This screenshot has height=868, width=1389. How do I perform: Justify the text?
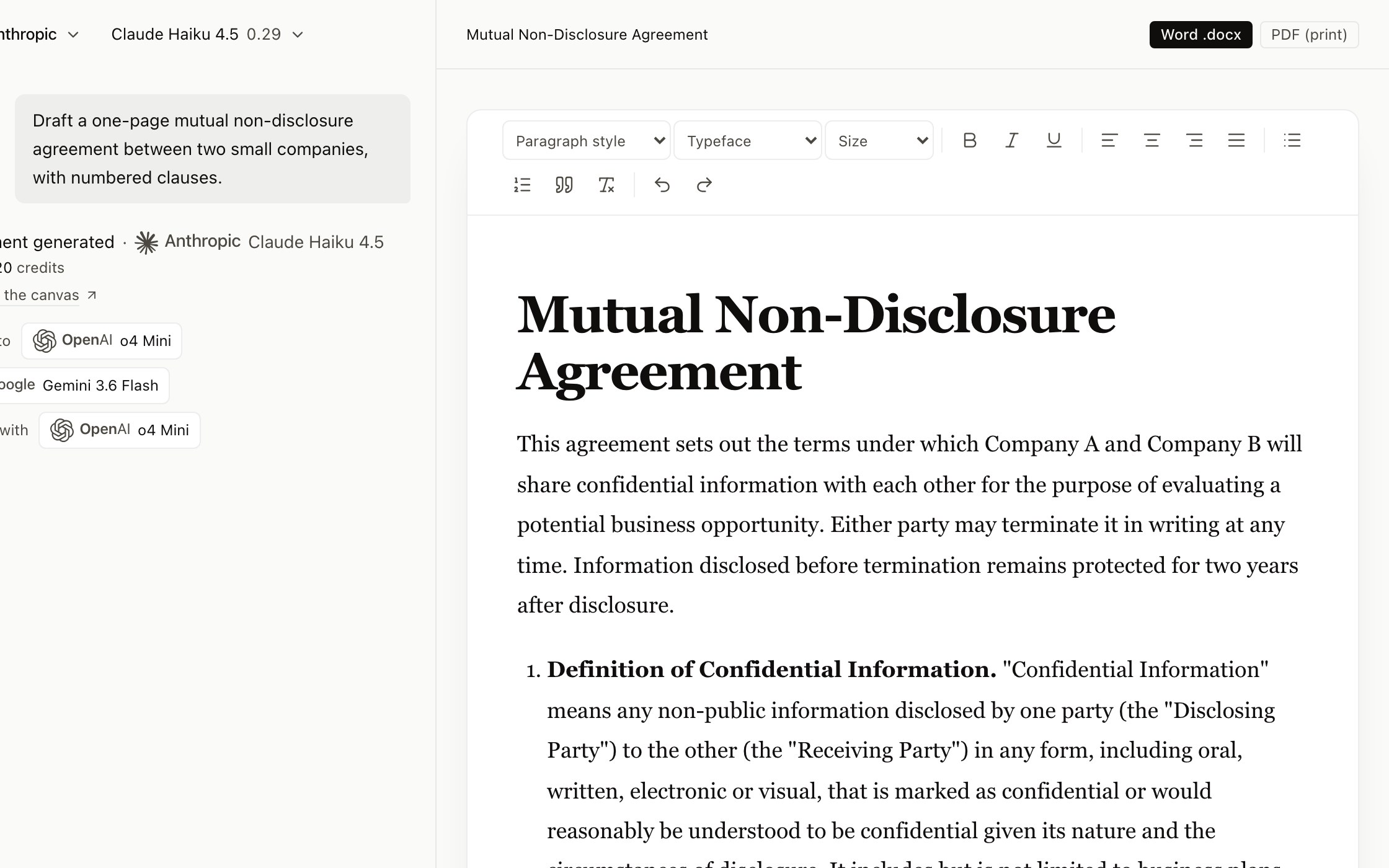click(x=1236, y=141)
